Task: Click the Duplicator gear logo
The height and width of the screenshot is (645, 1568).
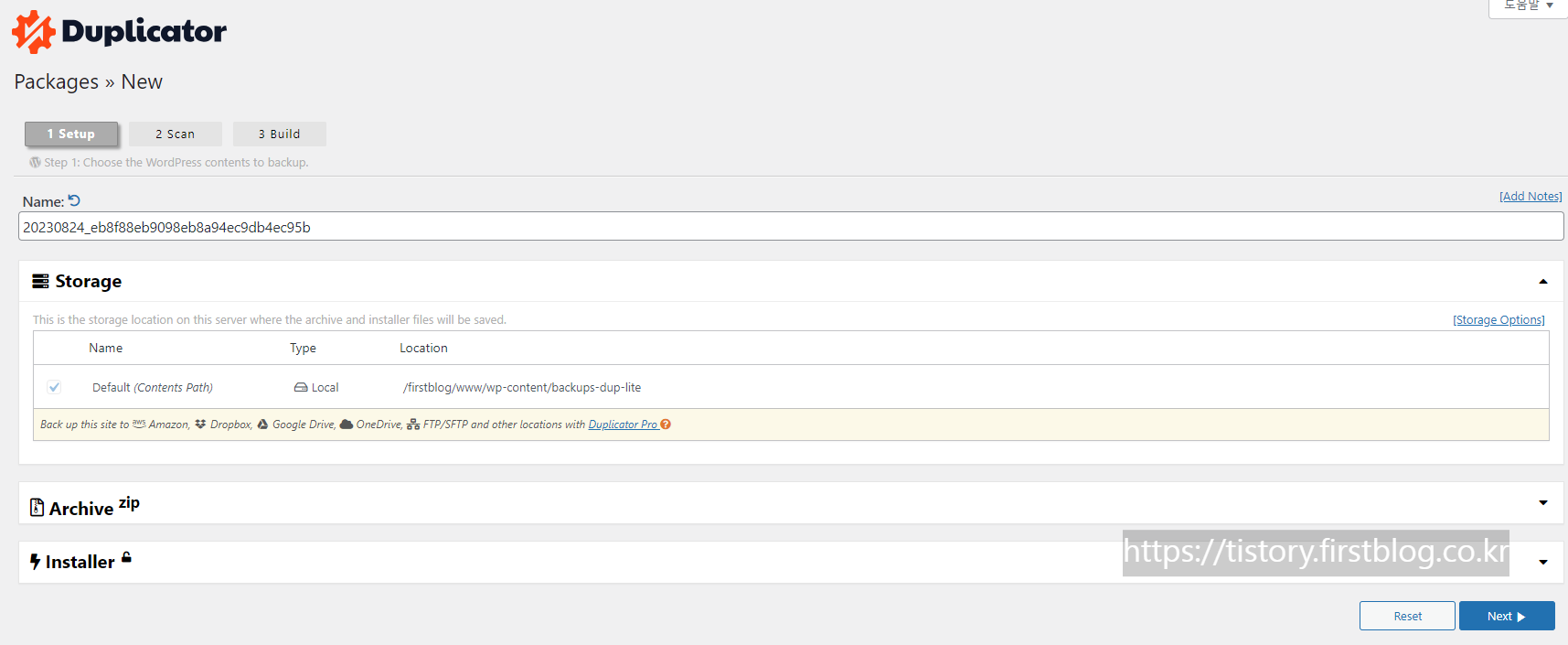Action: tap(34, 32)
